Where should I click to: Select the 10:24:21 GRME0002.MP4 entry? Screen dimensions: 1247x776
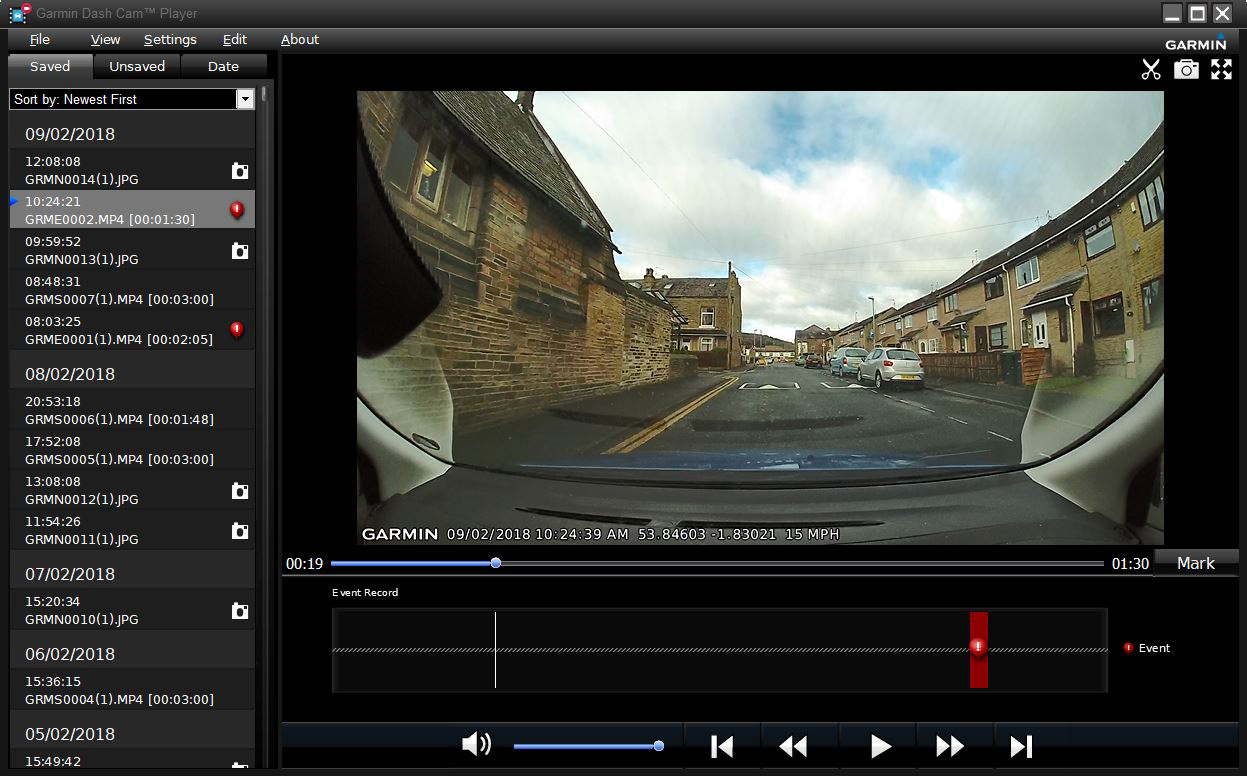[132, 210]
